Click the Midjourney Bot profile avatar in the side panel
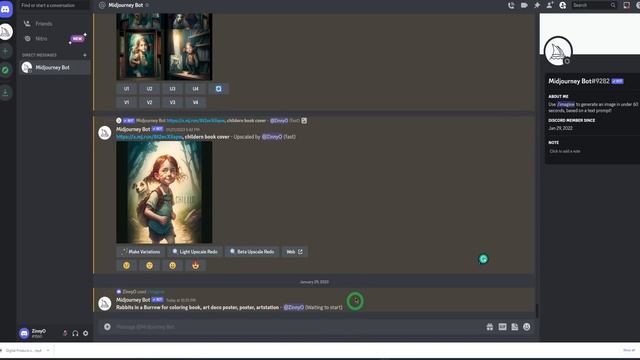 (558, 51)
